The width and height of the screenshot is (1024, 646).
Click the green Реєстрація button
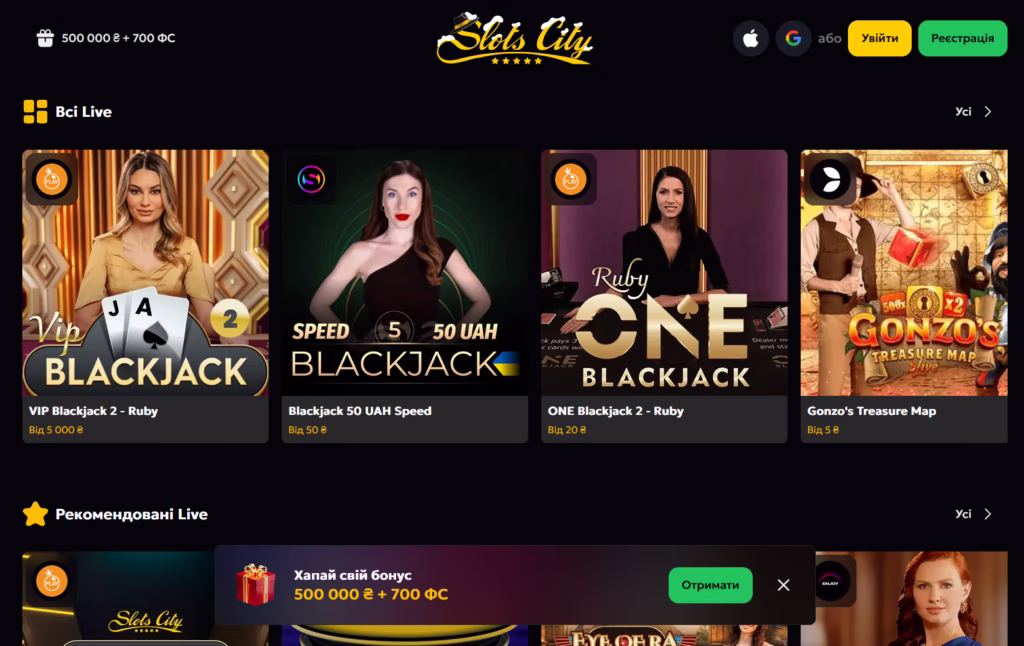(963, 39)
